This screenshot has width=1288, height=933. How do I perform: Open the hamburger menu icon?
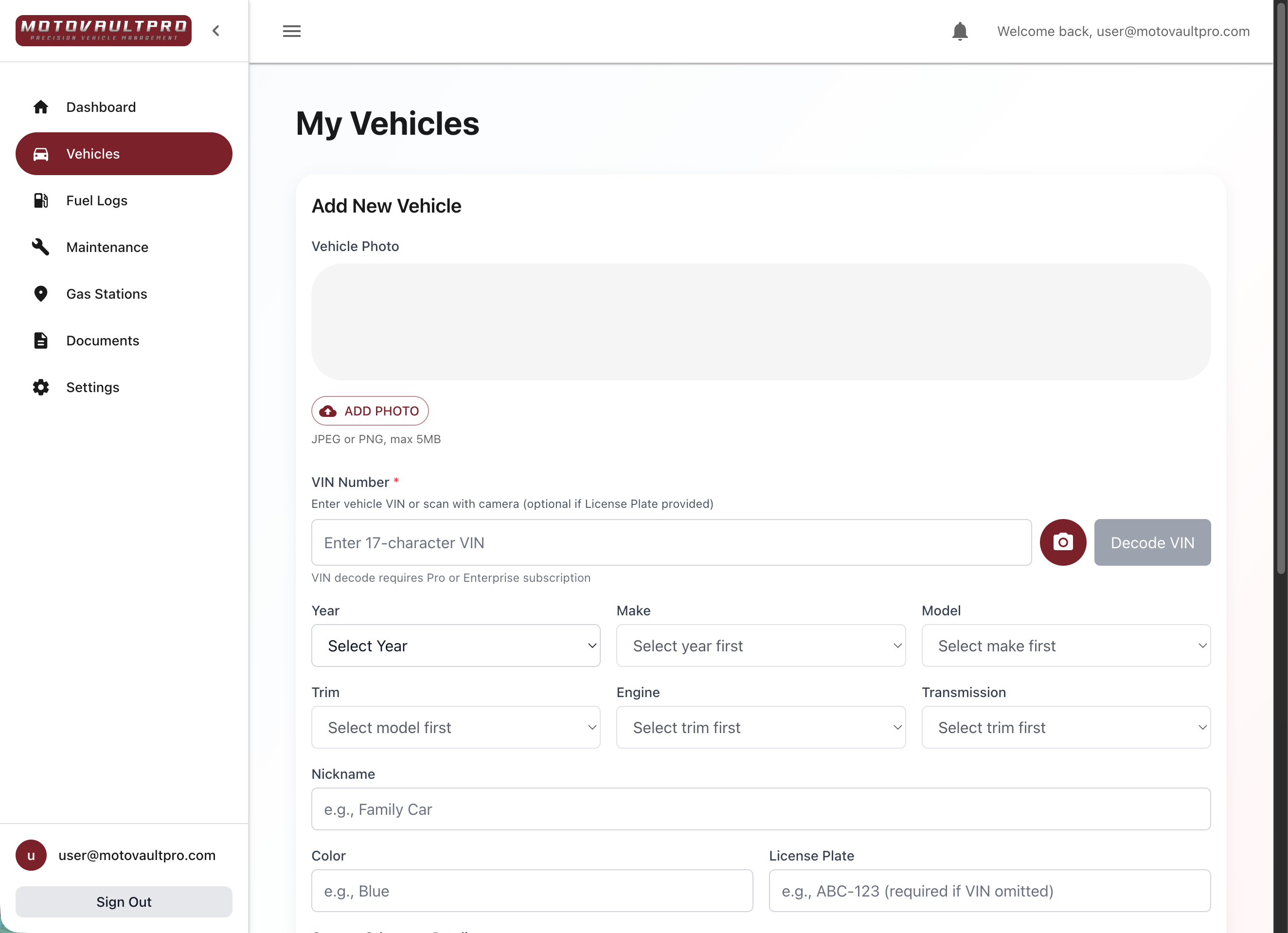pyautogui.click(x=291, y=31)
